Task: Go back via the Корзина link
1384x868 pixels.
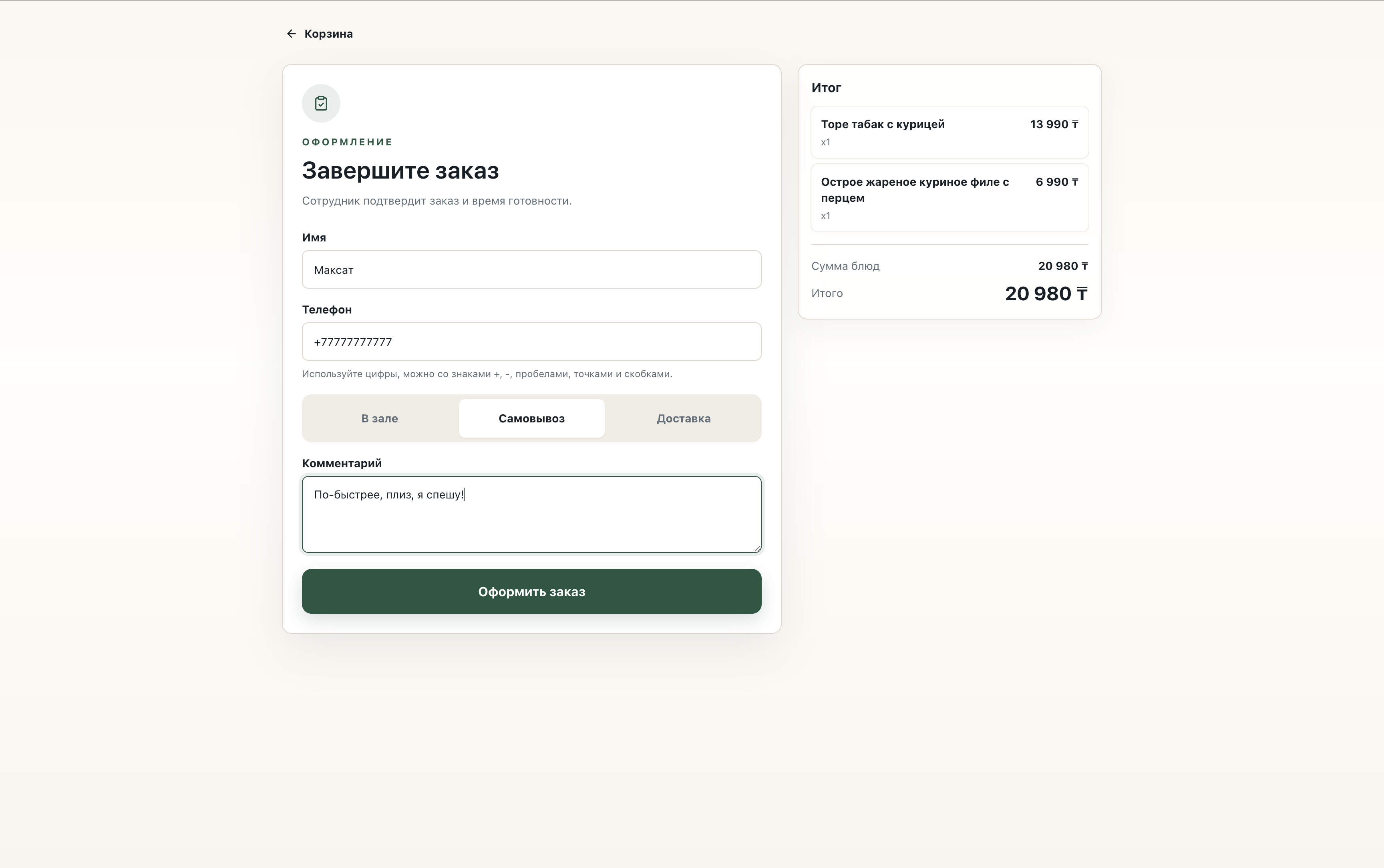Action: [x=319, y=34]
